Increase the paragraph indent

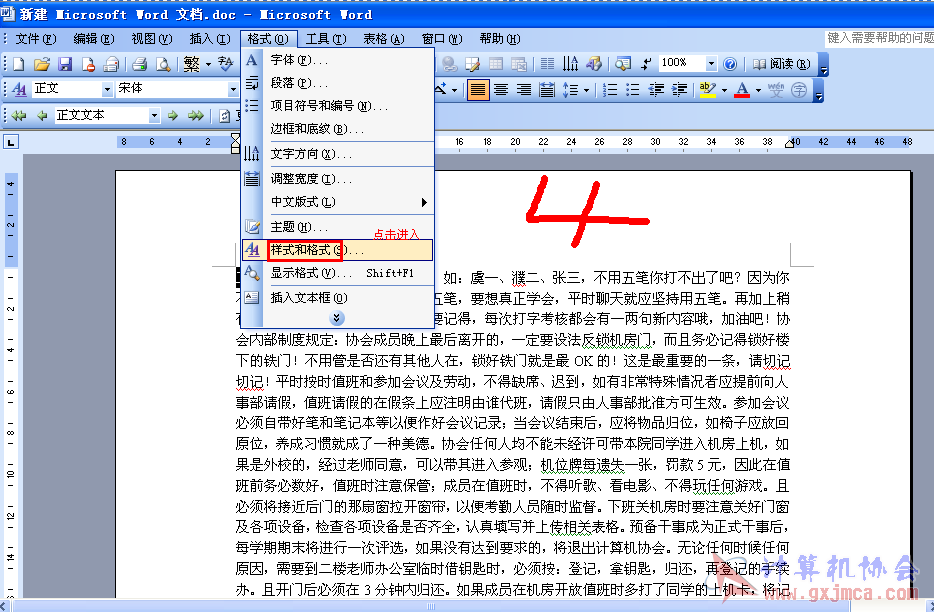(x=679, y=90)
